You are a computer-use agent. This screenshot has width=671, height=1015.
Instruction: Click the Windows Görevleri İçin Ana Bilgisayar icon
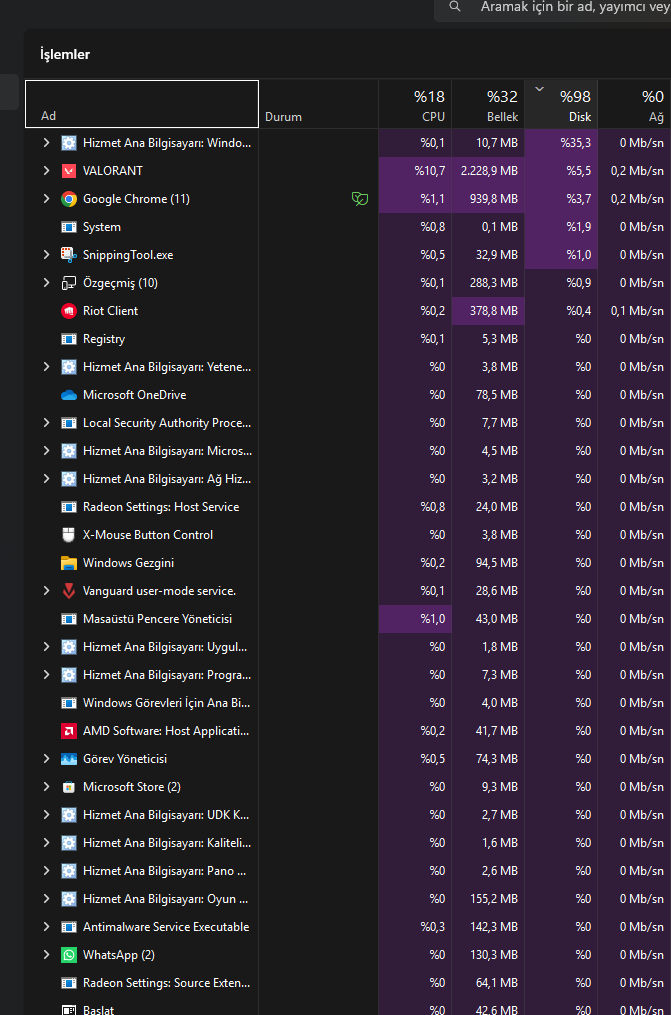(x=69, y=703)
